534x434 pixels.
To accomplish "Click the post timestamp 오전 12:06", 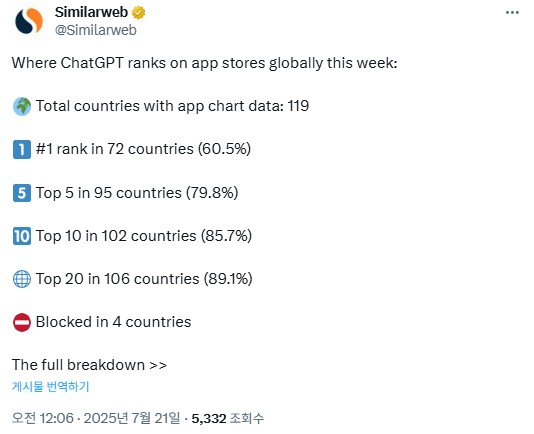I will 43,418.
